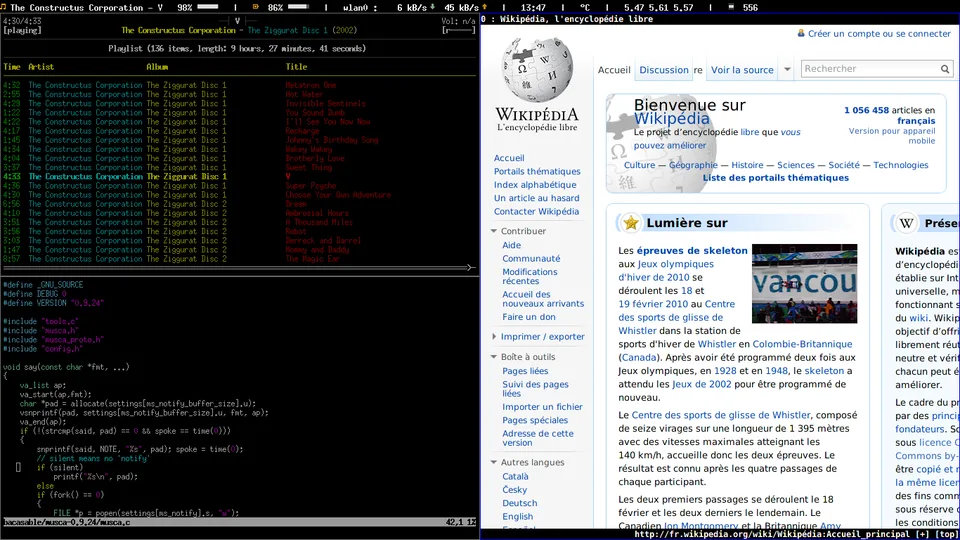Open the dropdown arrow after Voir la source

click(787, 70)
